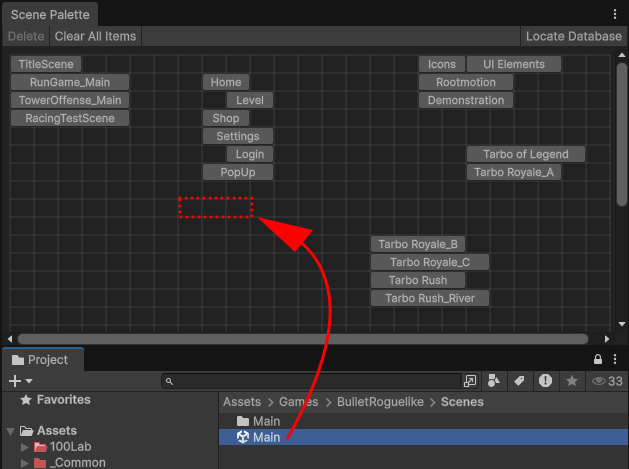The width and height of the screenshot is (629, 469).
Task: Click Locate Database button
Action: point(574,36)
